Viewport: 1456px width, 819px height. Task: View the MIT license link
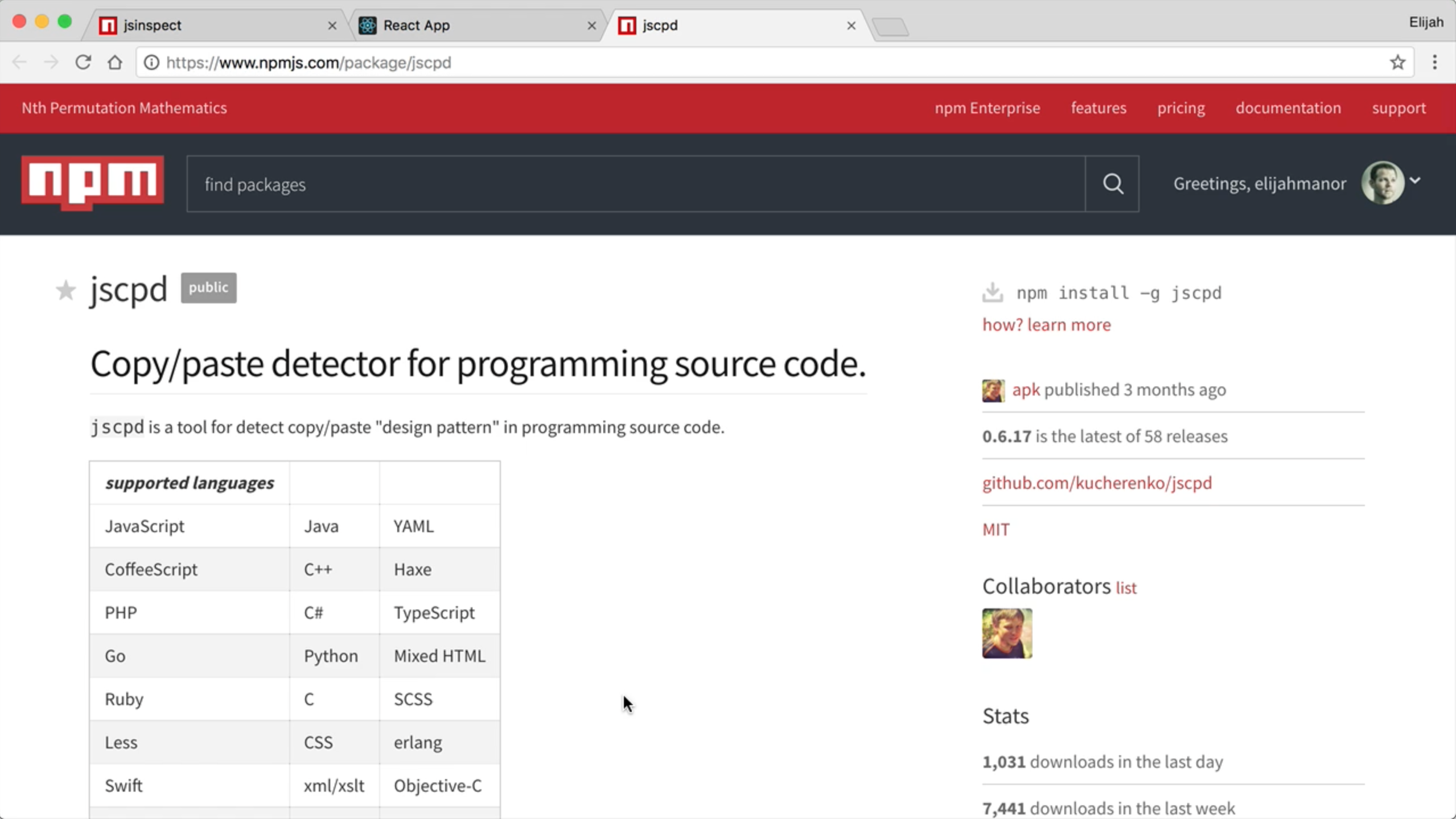tap(996, 529)
